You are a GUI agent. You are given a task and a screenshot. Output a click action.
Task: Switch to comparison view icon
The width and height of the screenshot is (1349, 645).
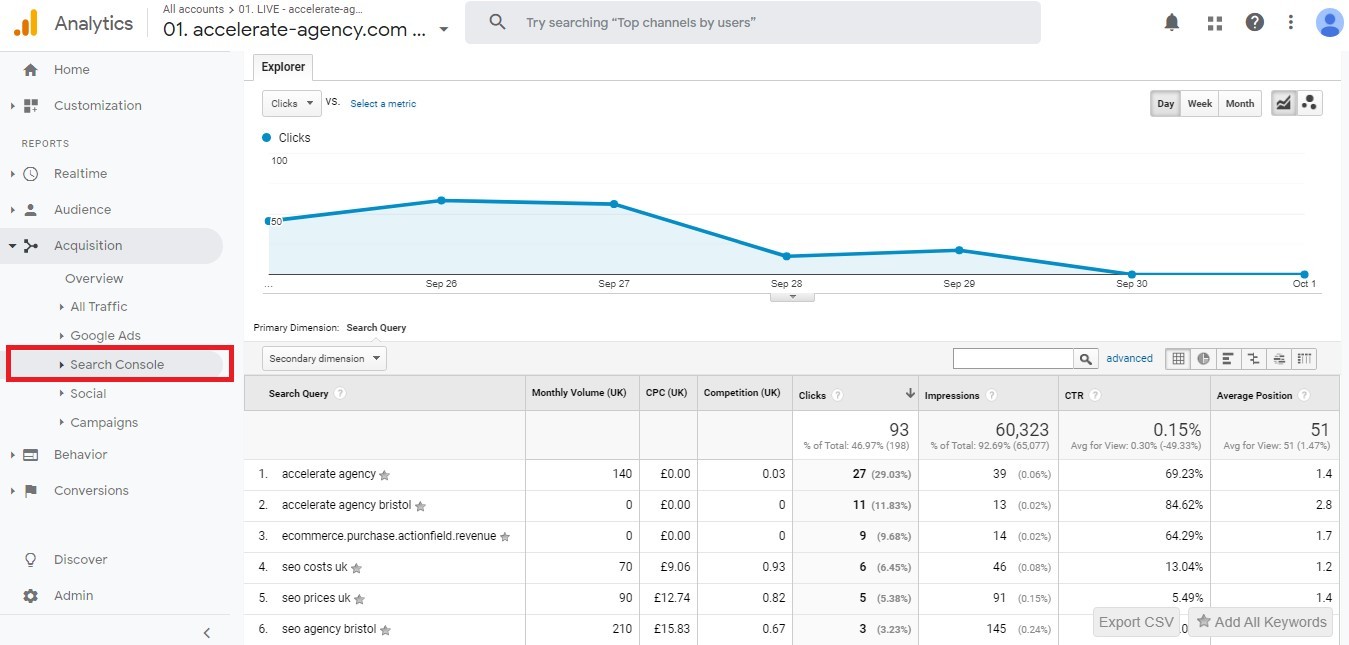[x=1253, y=358]
